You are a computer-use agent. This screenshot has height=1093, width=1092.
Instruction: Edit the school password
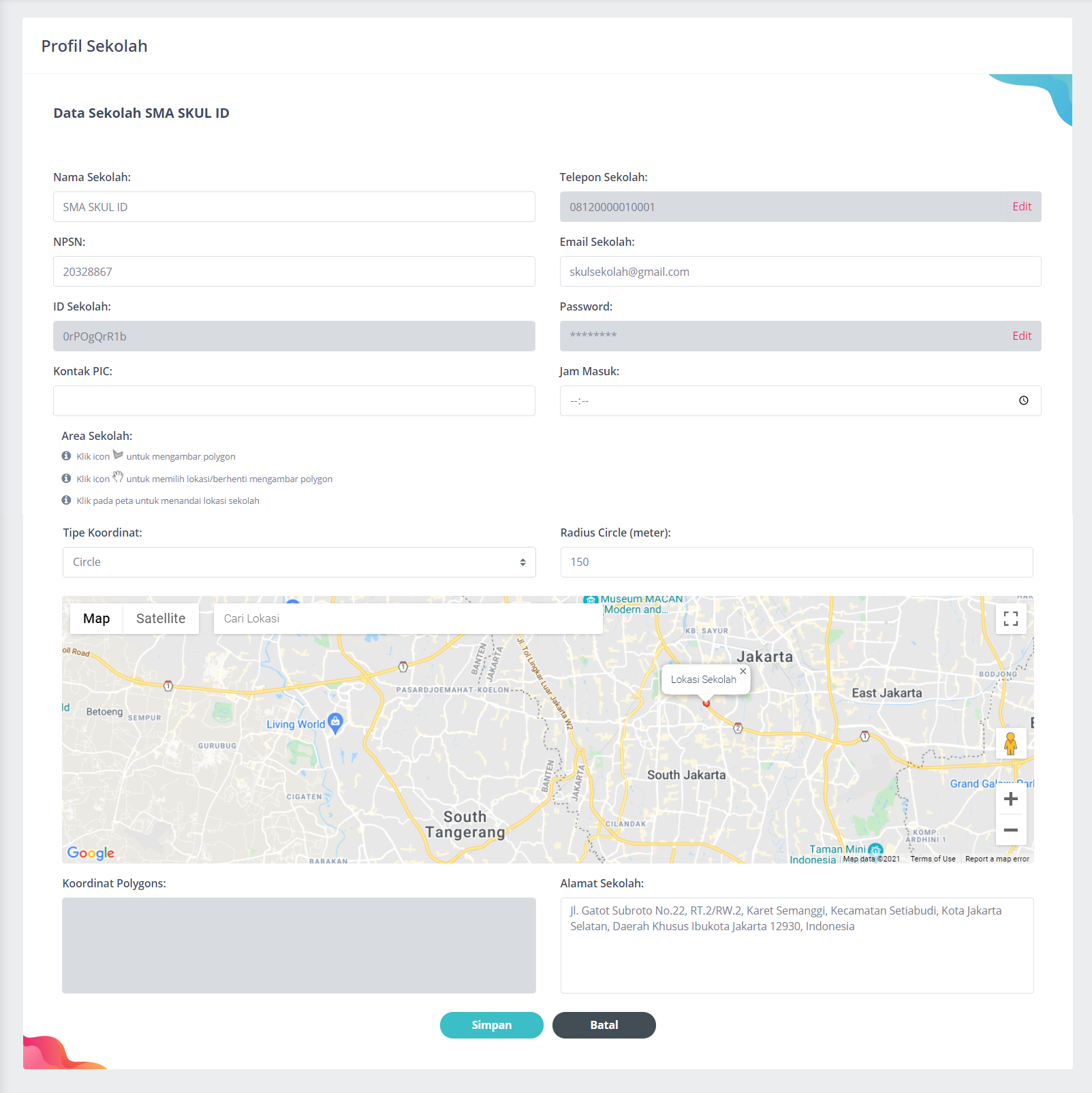pyautogui.click(x=1021, y=336)
